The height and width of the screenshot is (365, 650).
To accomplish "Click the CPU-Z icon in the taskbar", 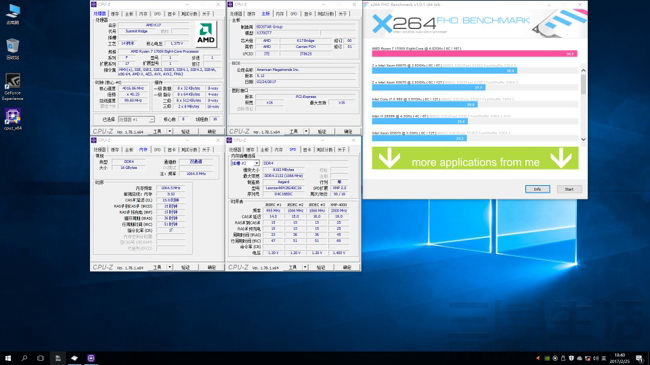I will pos(91,358).
